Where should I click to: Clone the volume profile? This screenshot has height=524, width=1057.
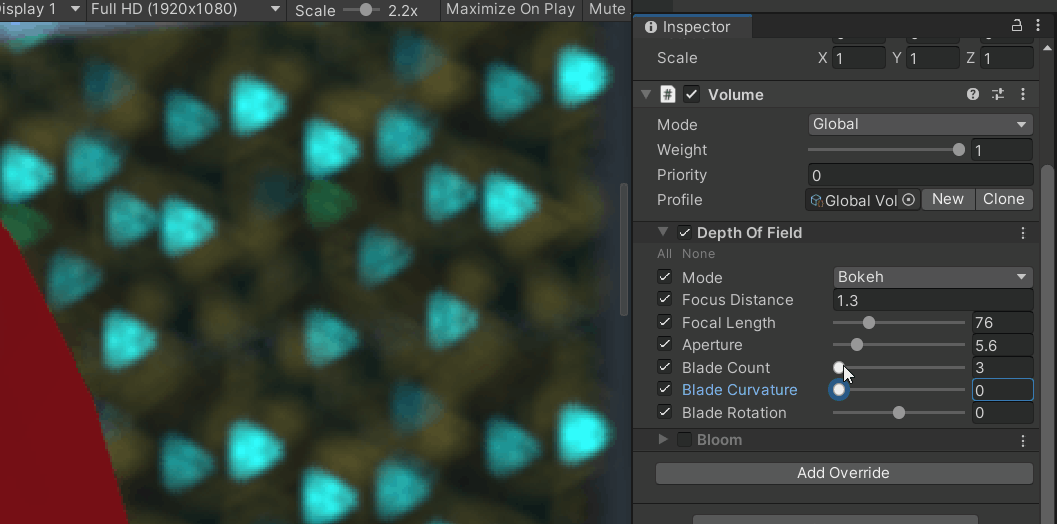[1004, 200]
